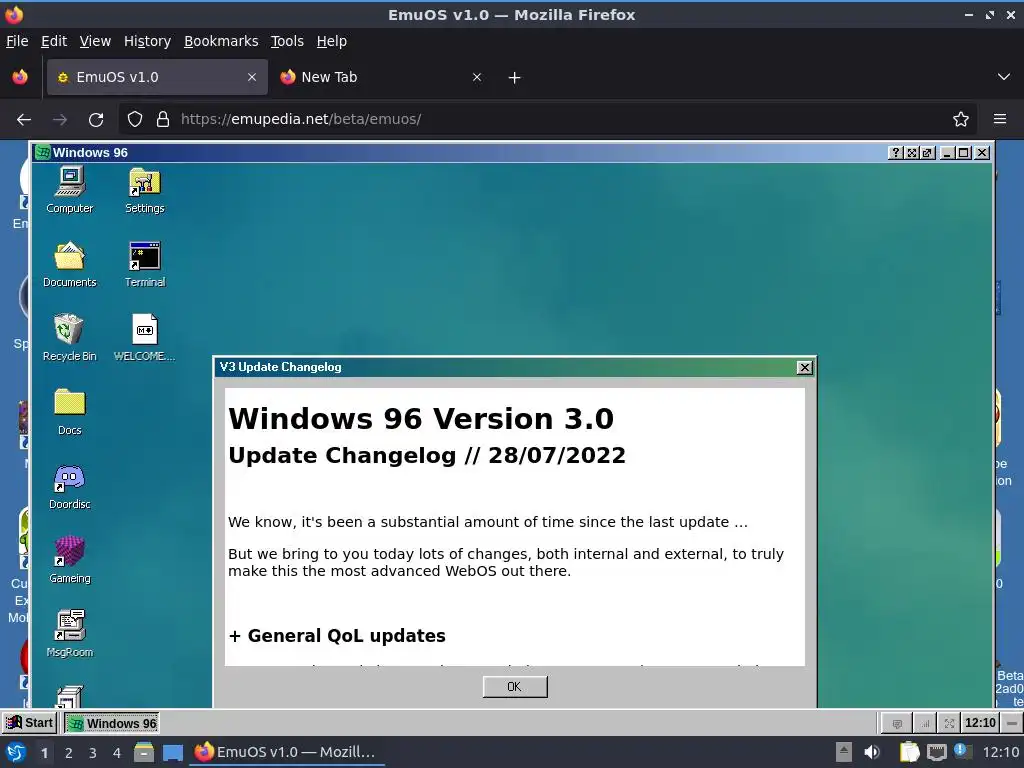Screen dimensions: 1024x768
Task: Open the Recycle Bin icon
Action: [x=70, y=338]
